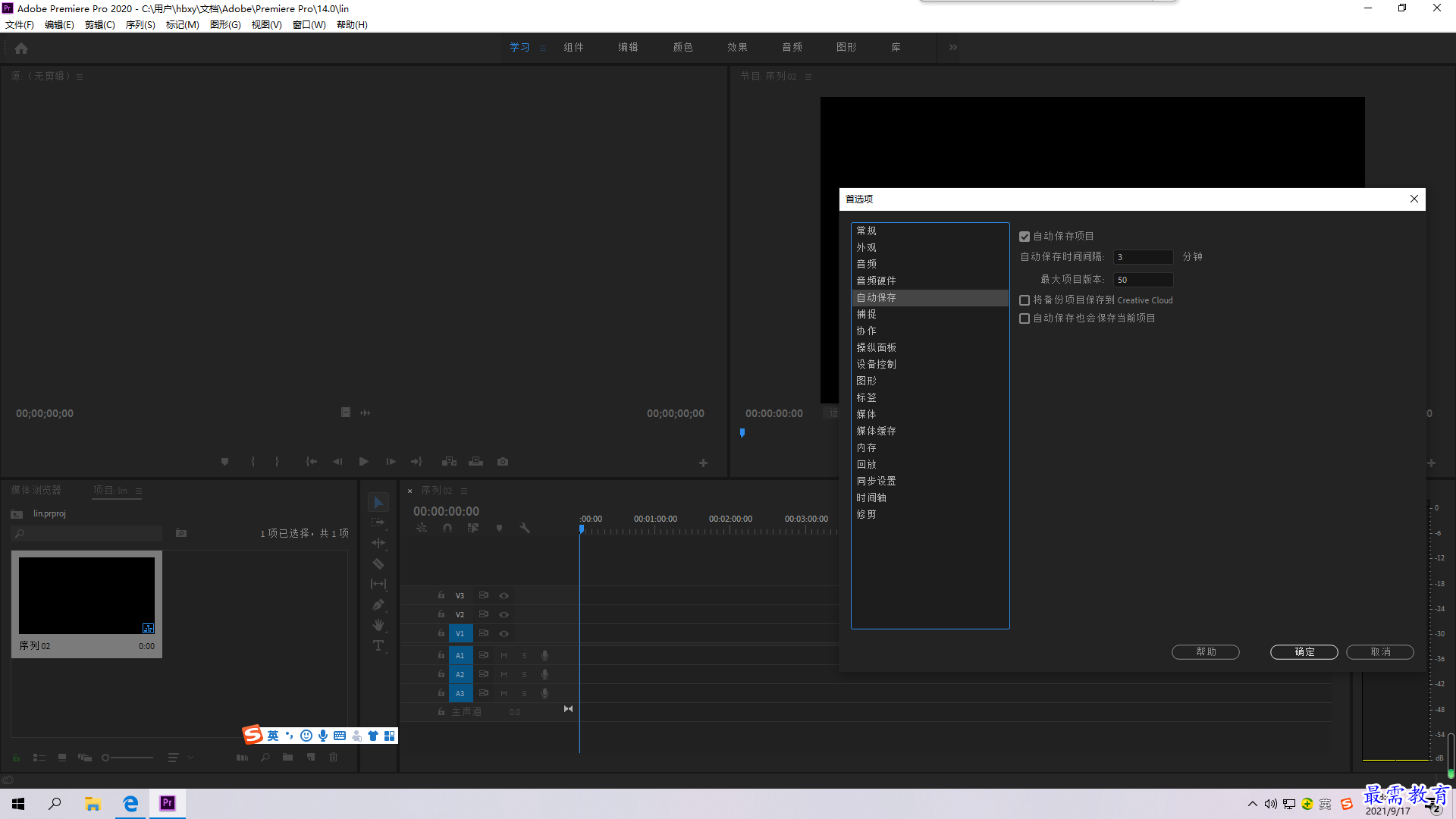Viewport: 1456px width, 819px height.
Task: Toggle timeline Snap magnet icon
Action: [x=447, y=528]
